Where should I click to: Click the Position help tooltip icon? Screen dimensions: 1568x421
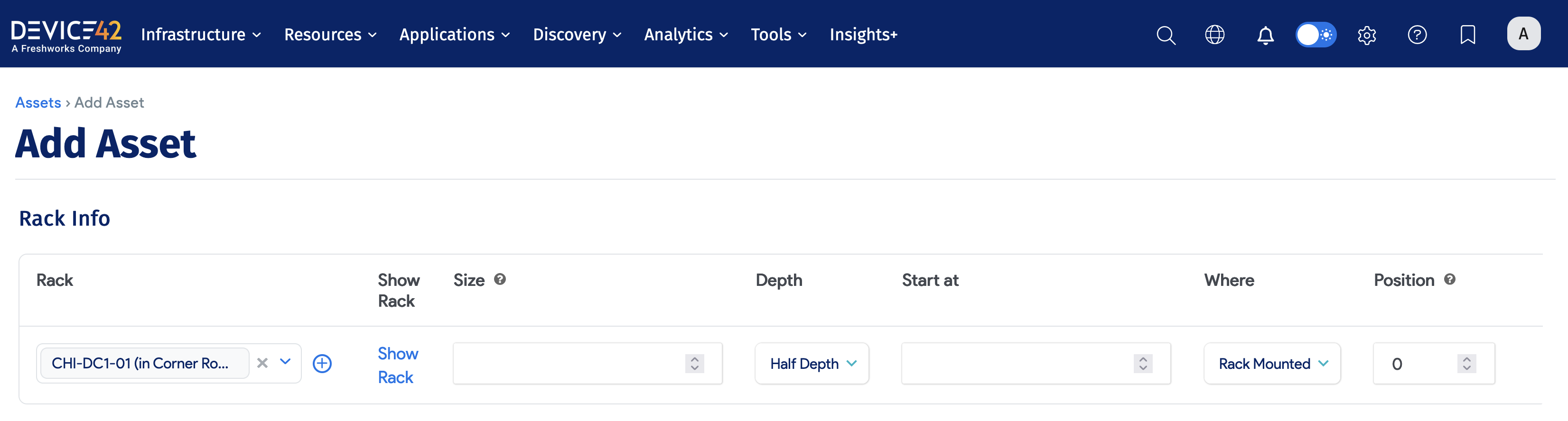pyautogui.click(x=1450, y=279)
